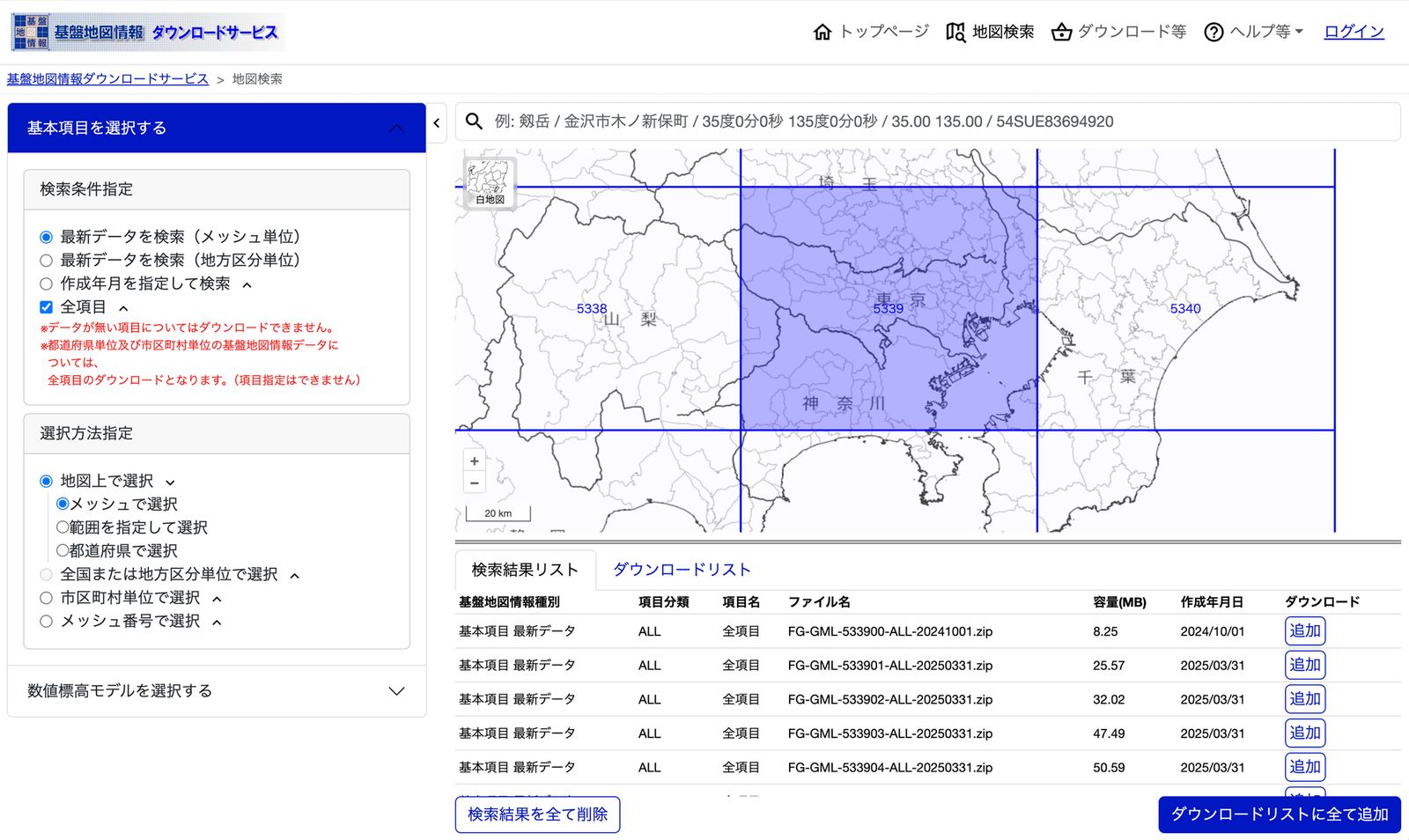The height and width of the screenshot is (840, 1409).
Task: Click the magnifier icon in search bar
Action: (474, 122)
